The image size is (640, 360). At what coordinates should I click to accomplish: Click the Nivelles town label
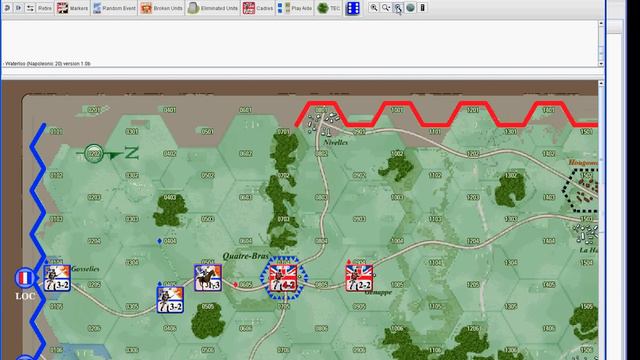click(x=336, y=142)
